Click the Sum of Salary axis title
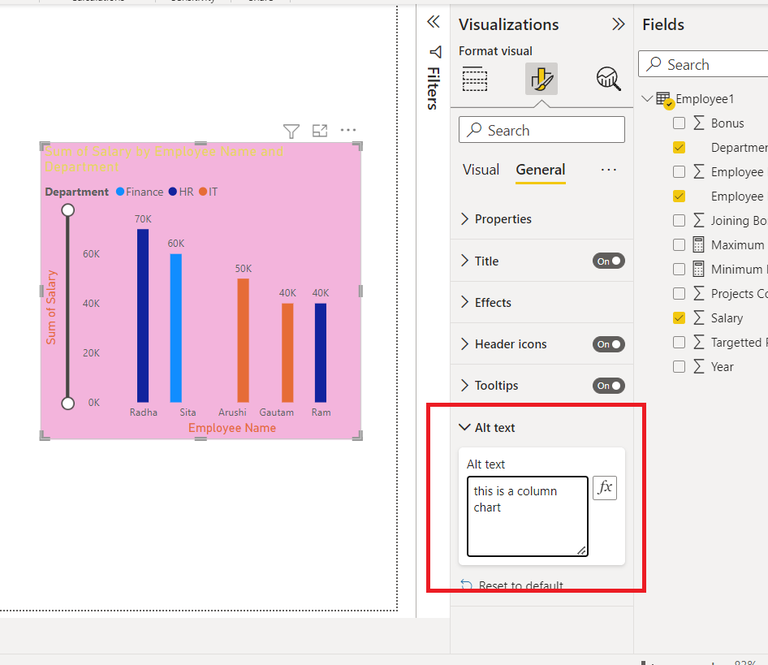This screenshot has height=665, width=768. coord(51,308)
